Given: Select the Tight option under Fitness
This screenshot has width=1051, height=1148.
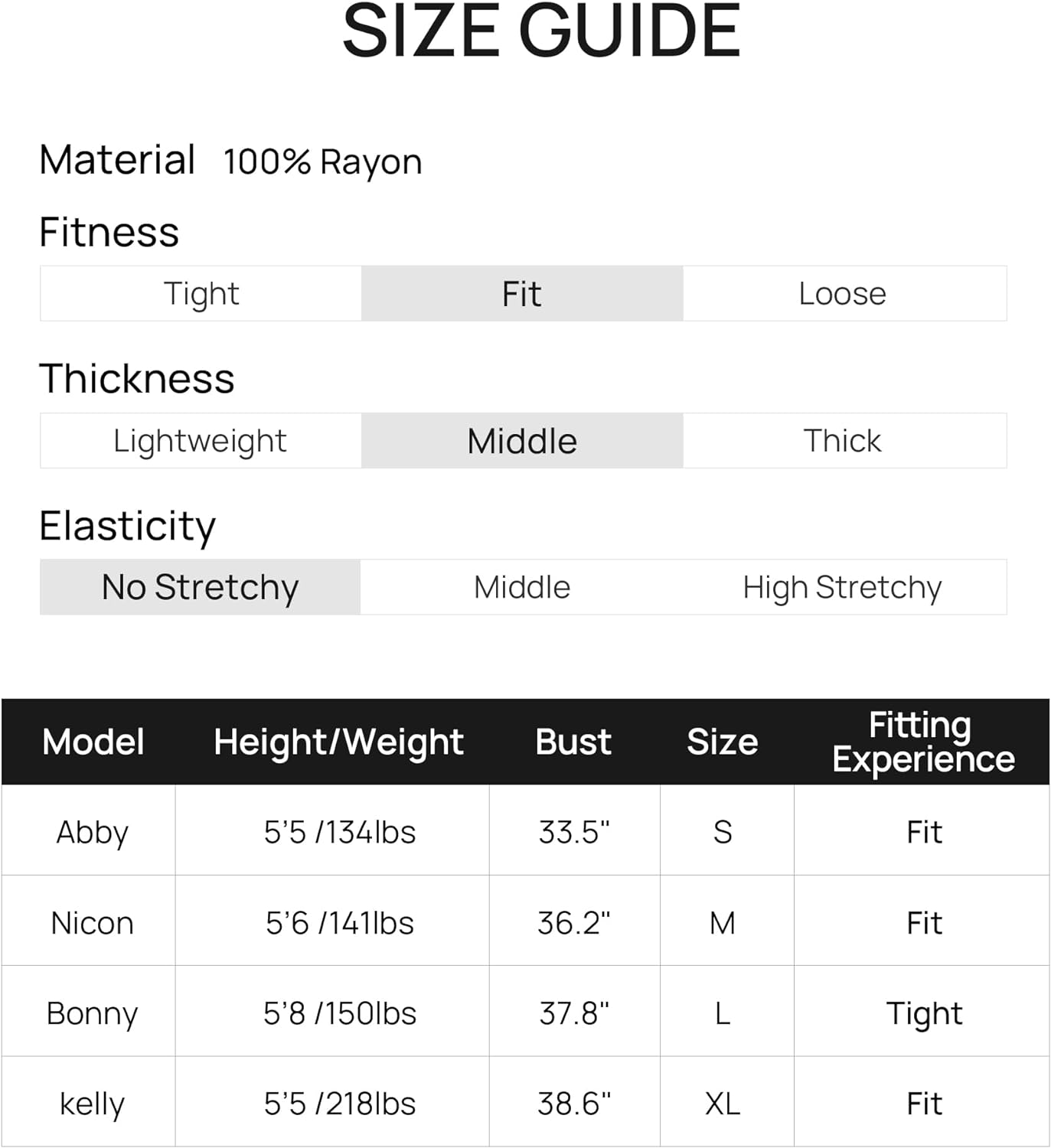Looking at the screenshot, I should pyautogui.click(x=201, y=294).
